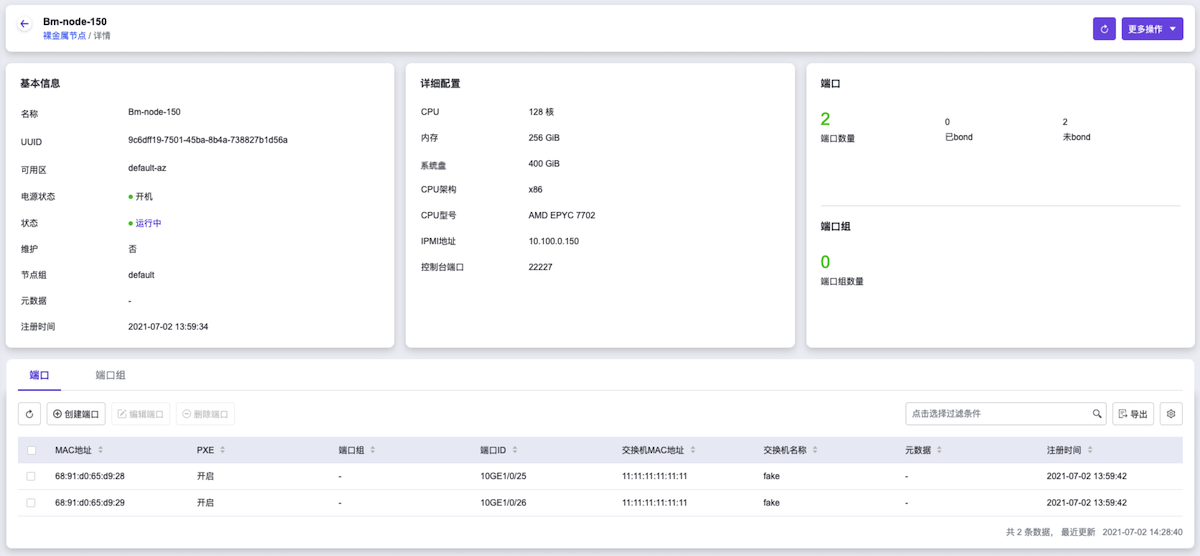This screenshot has width=1200, height=556.
Task: Click the 创建端口 button
Action: pyautogui.click(x=76, y=414)
